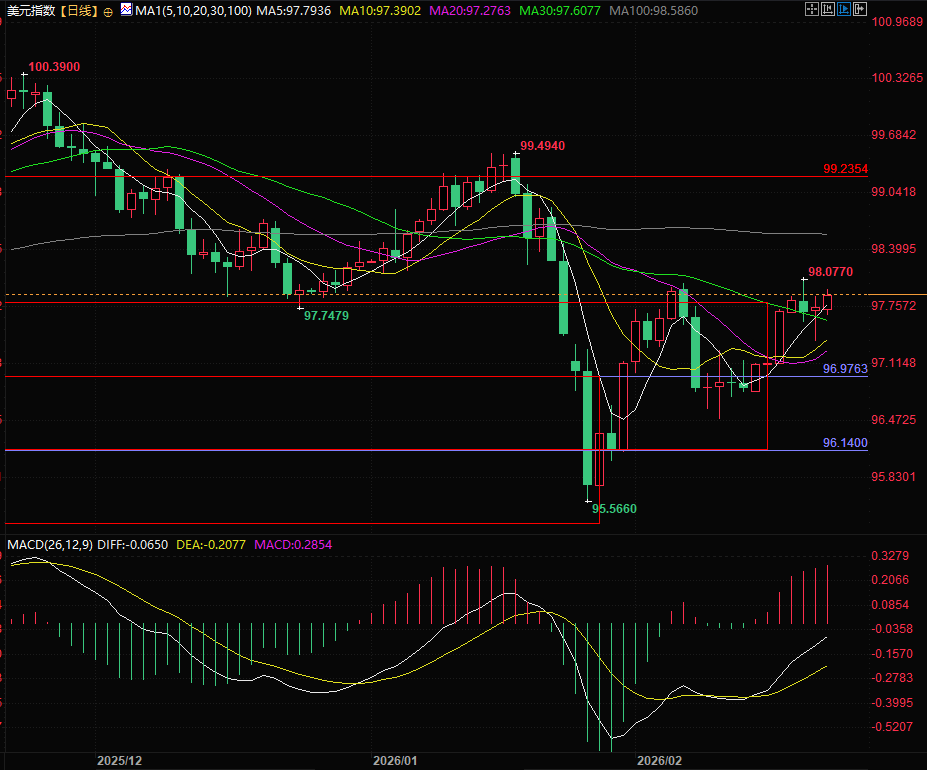Click the -0.3995 MACD axis value

pos(892,703)
